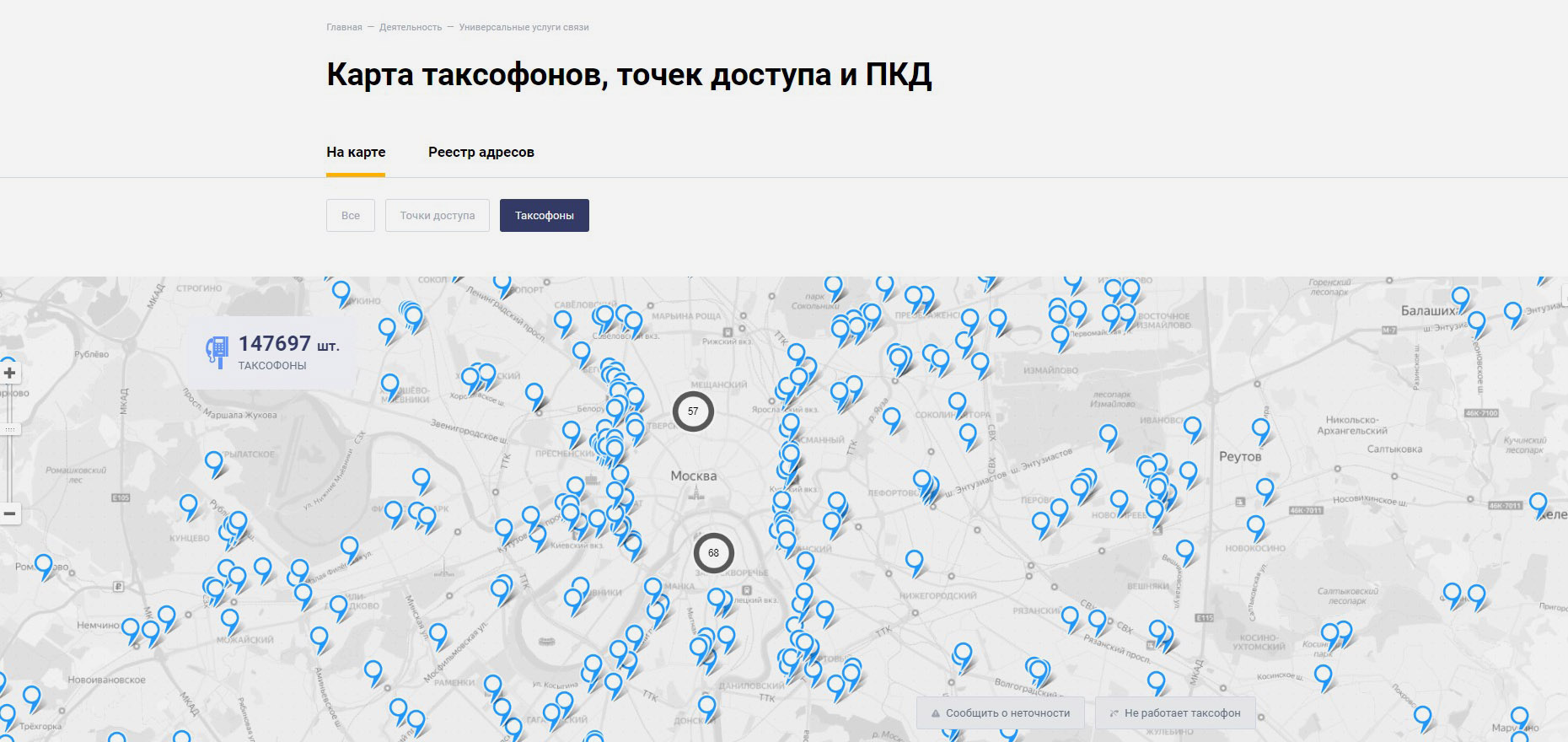Switch to the На карте tab
The image size is (1568, 742).
[356, 152]
